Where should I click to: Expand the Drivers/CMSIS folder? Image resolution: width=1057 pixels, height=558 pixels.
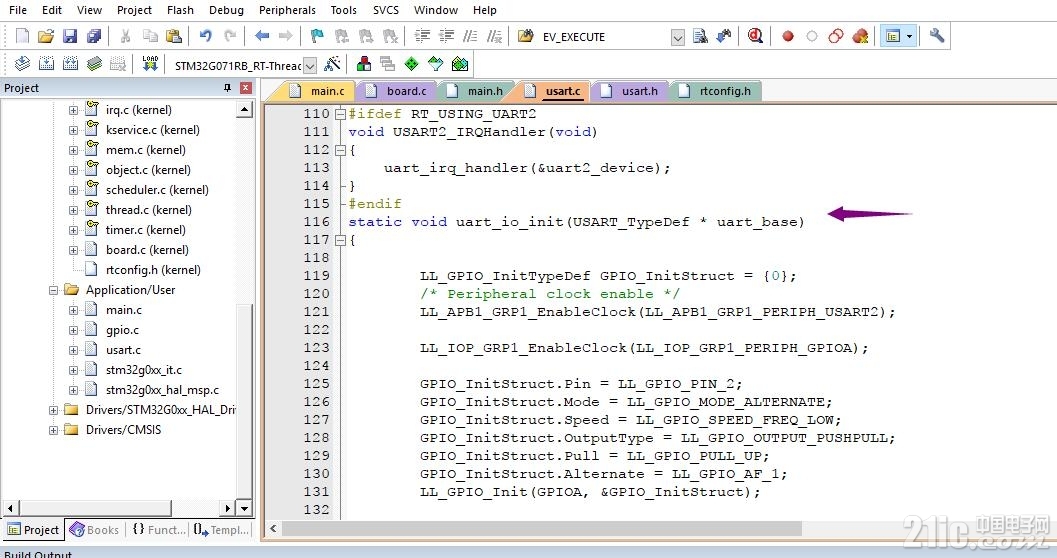[53, 430]
